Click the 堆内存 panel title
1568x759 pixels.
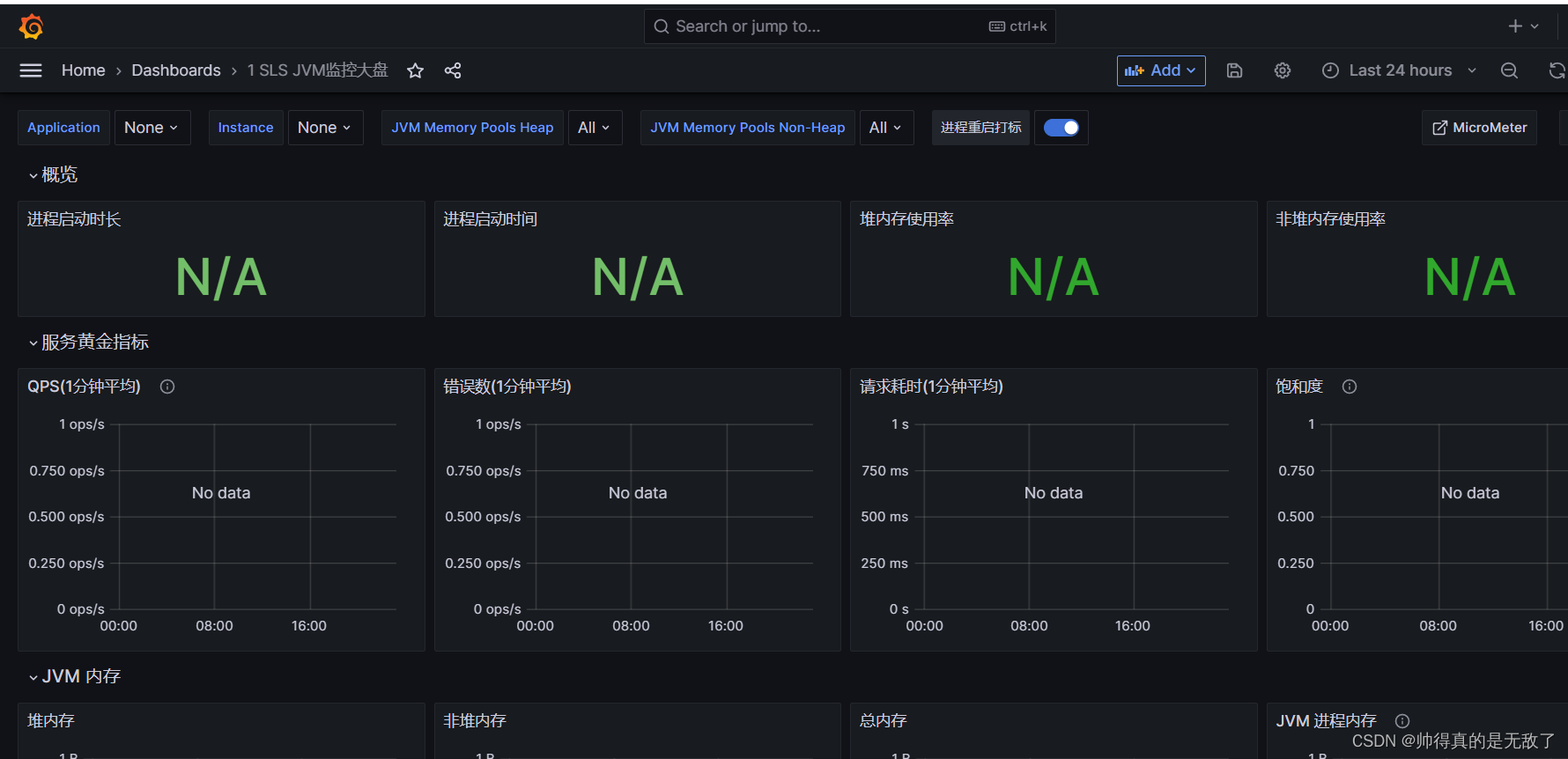50,721
